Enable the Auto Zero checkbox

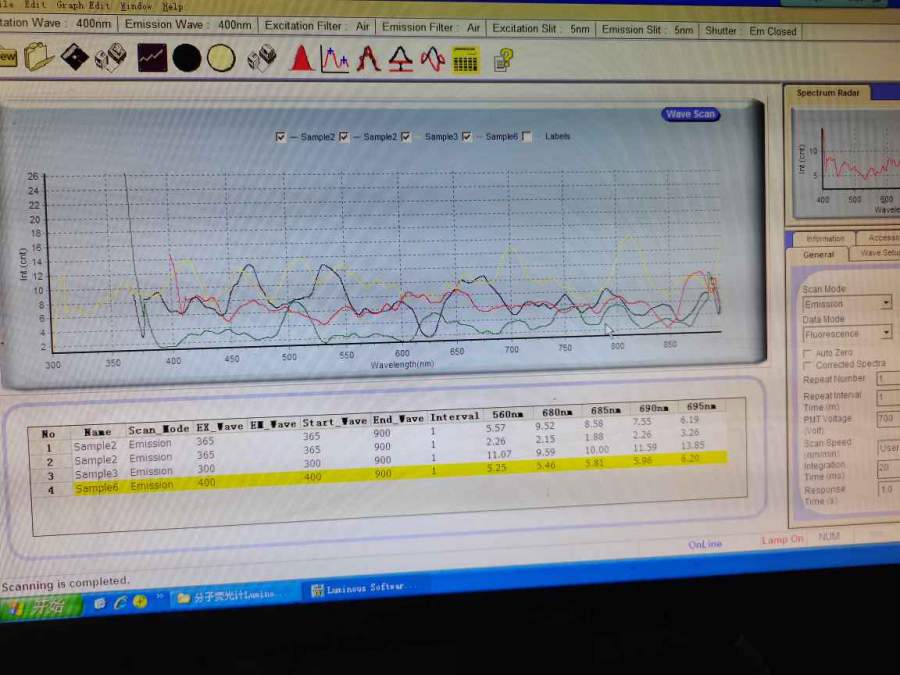coord(807,353)
